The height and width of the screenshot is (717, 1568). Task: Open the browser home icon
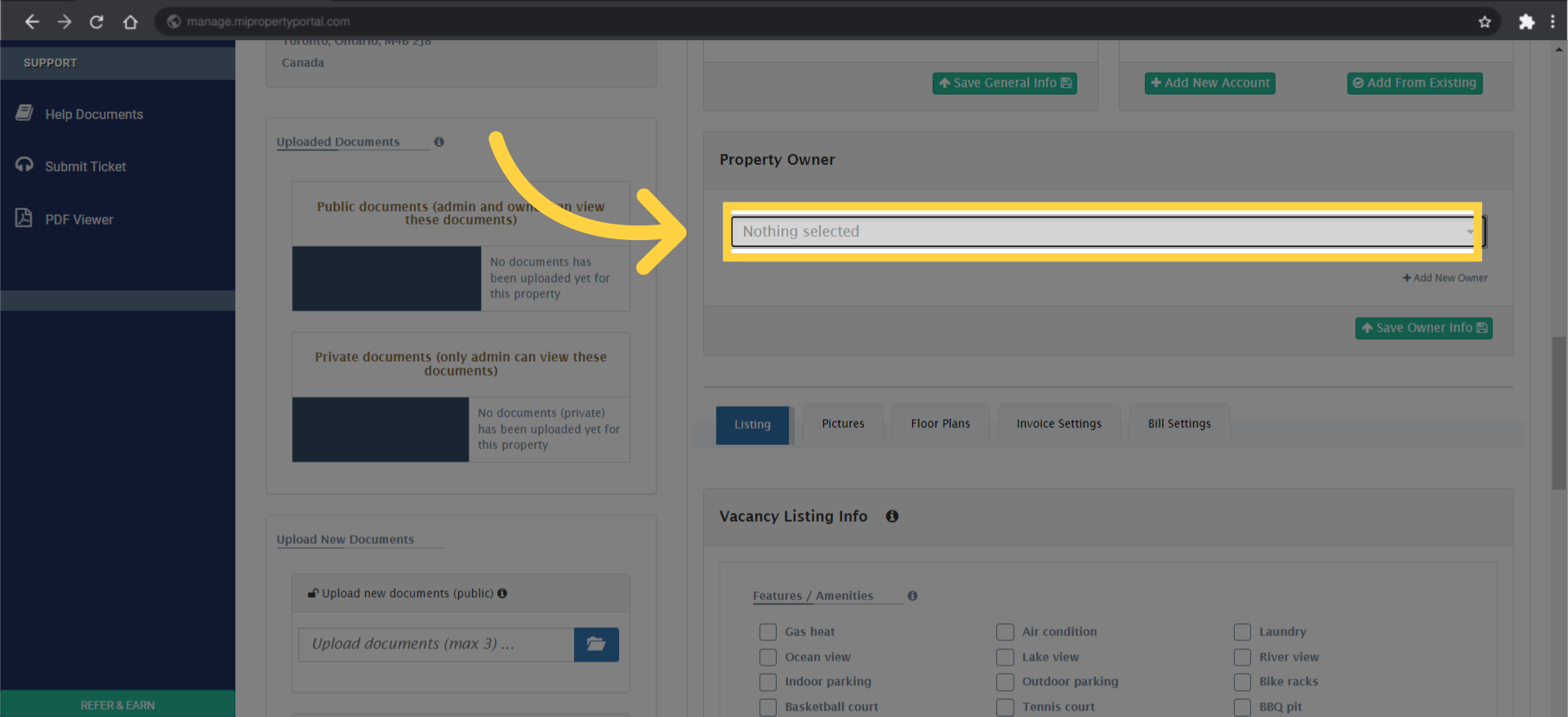130,22
